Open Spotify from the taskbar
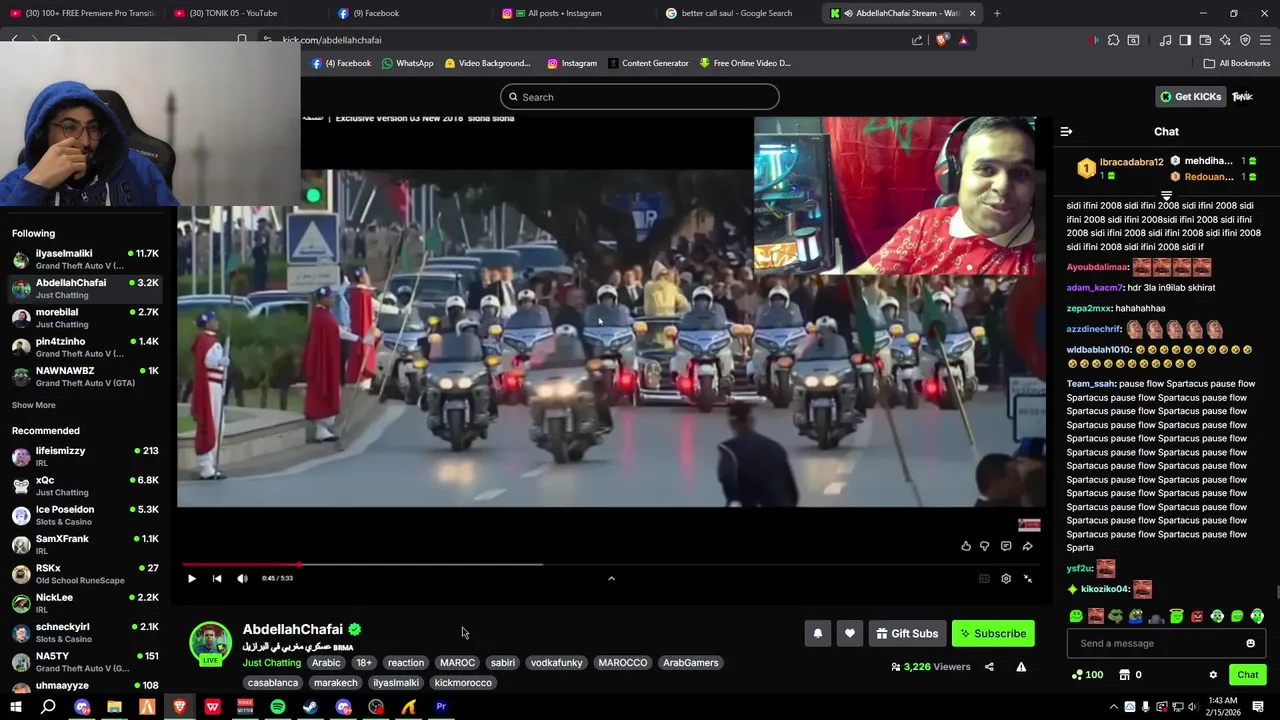Image resolution: width=1280 pixels, height=720 pixels. [x=278, y=707]
